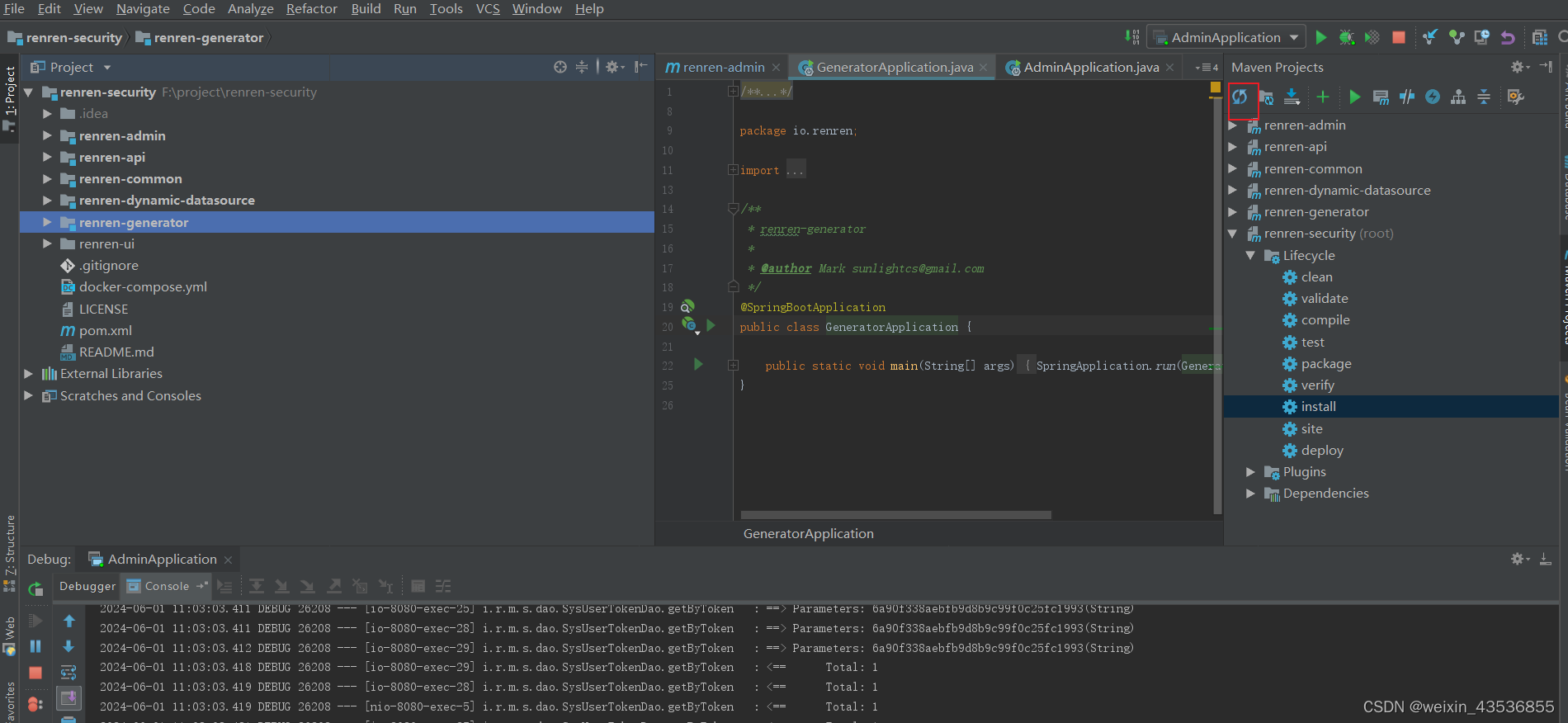1568x723 pixels.
Task: Open the VCS menu
Action: click(488, 9)
